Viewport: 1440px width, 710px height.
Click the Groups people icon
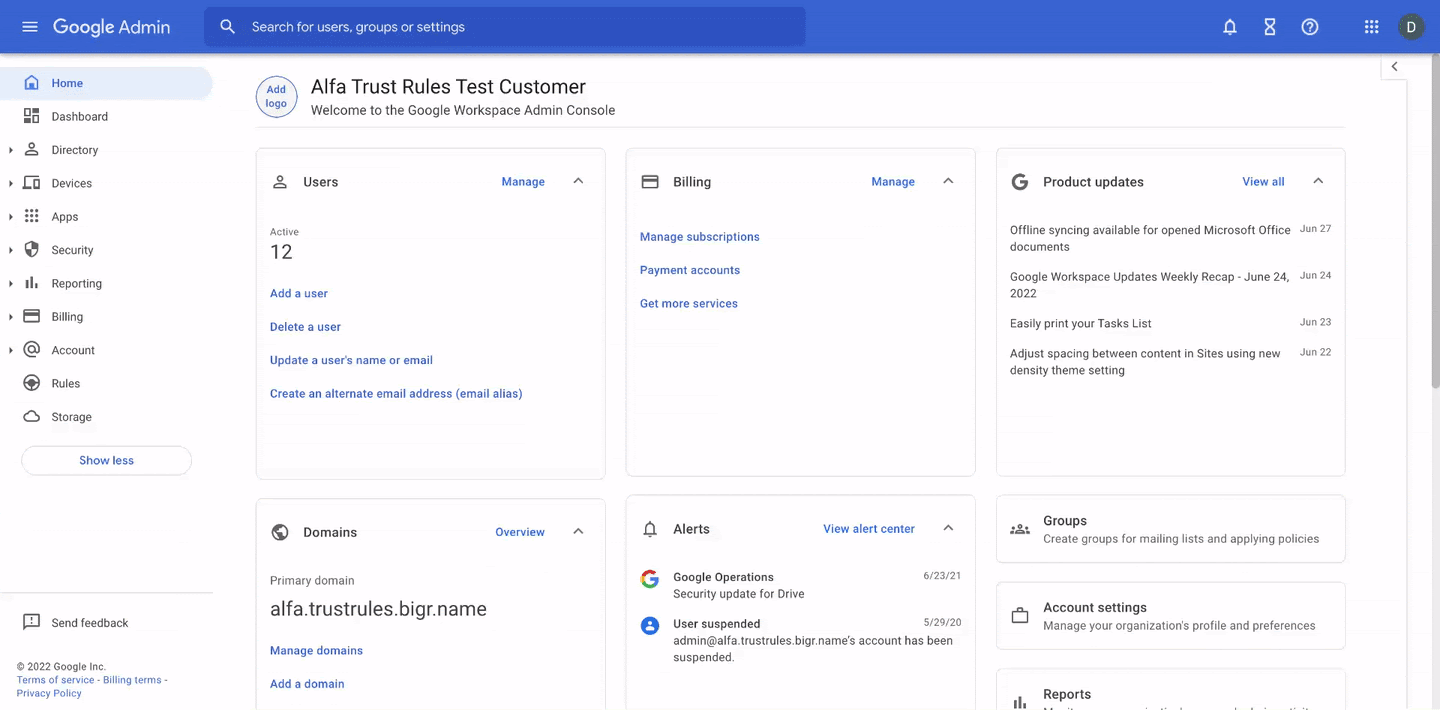1020,529
